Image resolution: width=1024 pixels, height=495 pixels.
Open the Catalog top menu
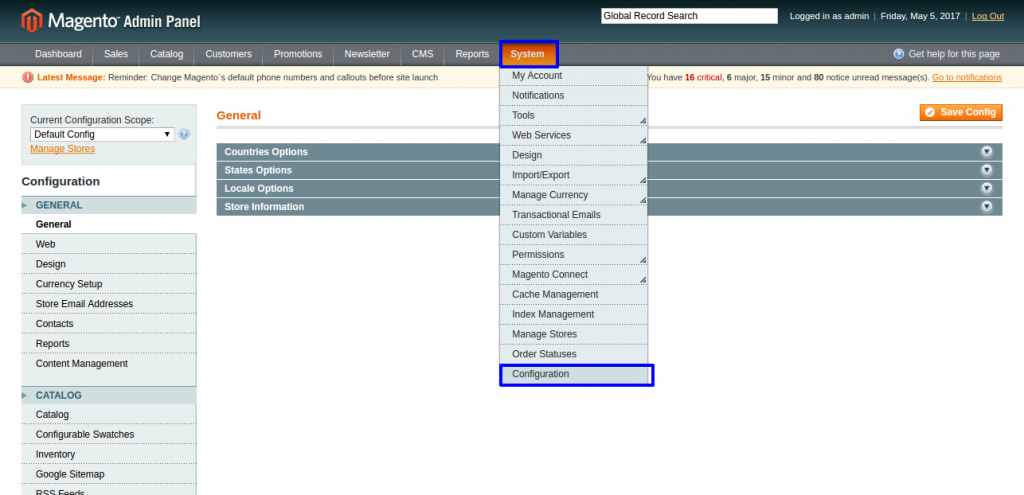(167, 54)
